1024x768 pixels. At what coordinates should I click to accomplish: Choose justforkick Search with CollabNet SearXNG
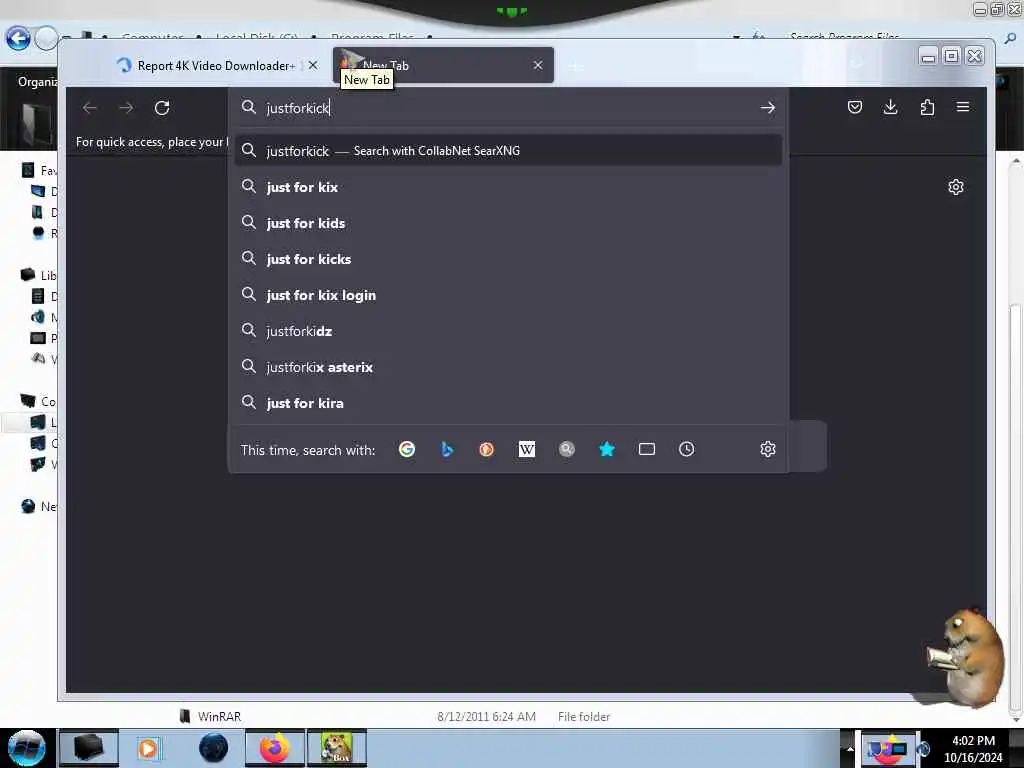pyautogui.click(x=508, y=151)
